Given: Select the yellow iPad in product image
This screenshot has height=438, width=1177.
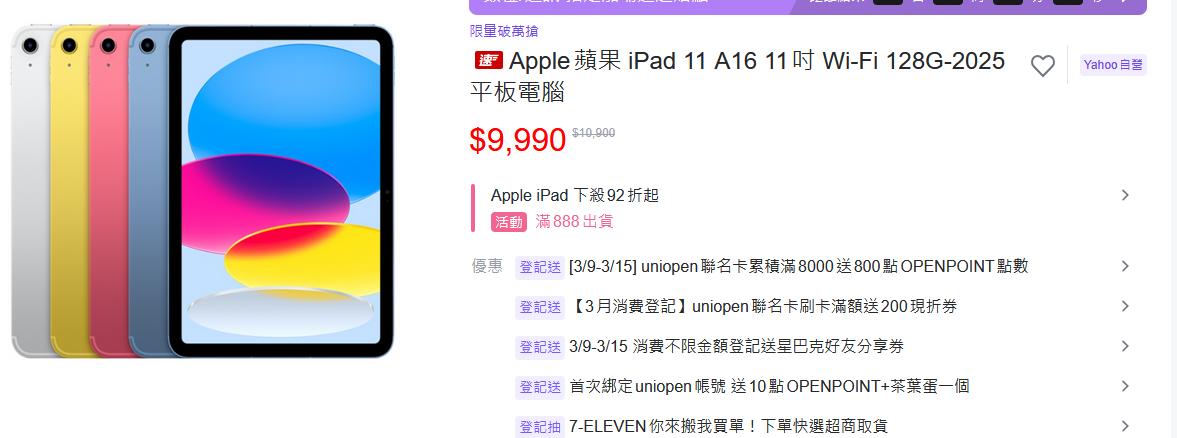Looking at the screenshot, I should 69,191.
